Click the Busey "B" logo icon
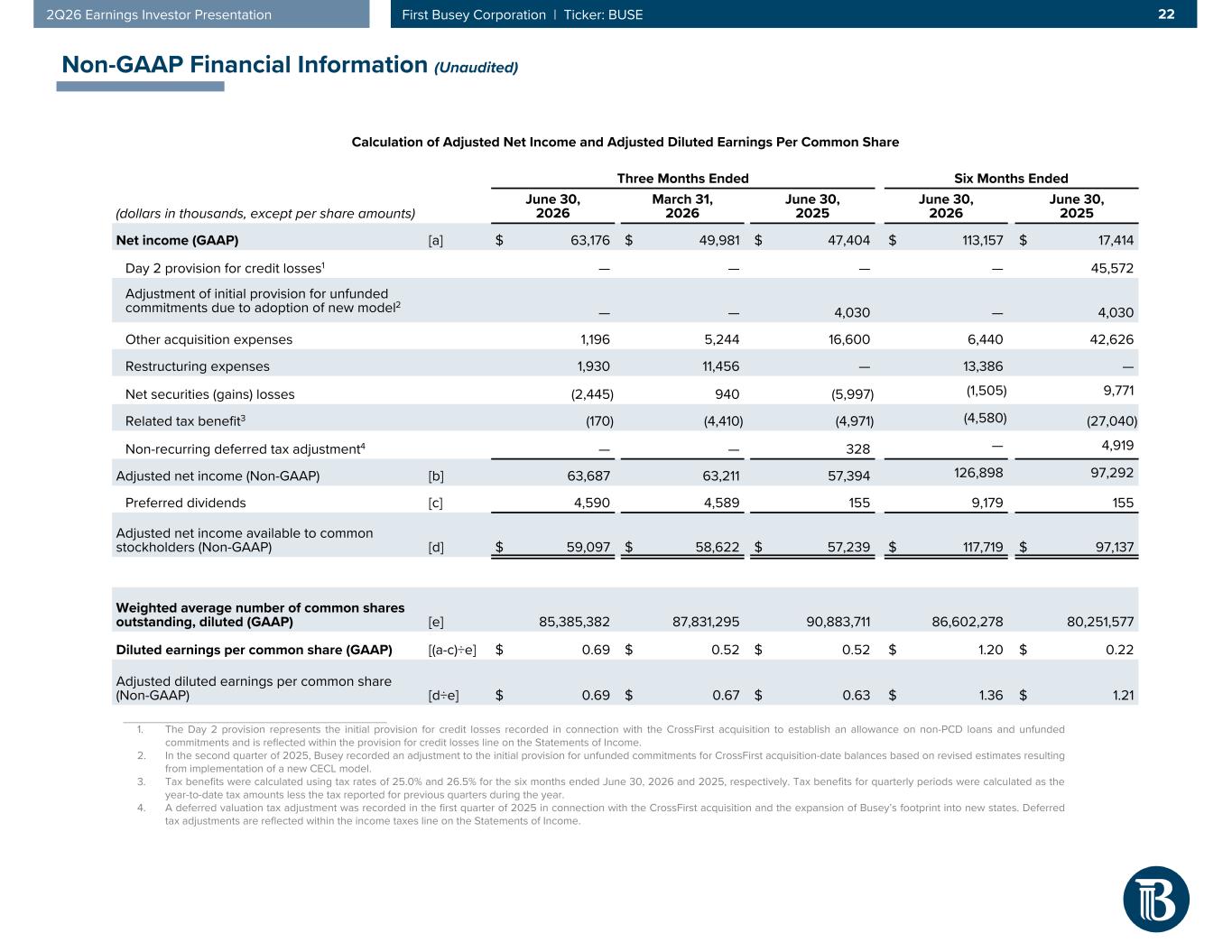The image size is (1232, 952). 1156,899
